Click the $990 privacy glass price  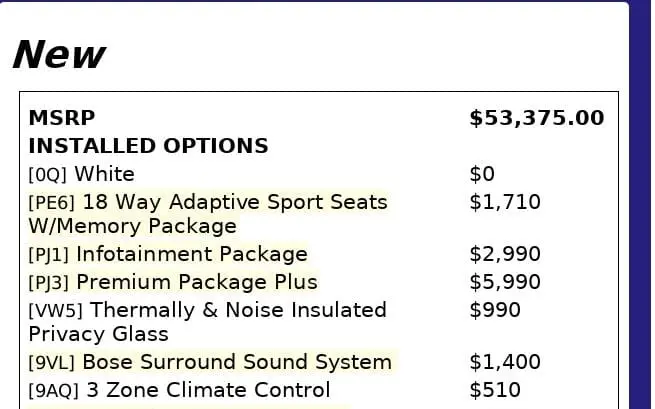[495, 310]
